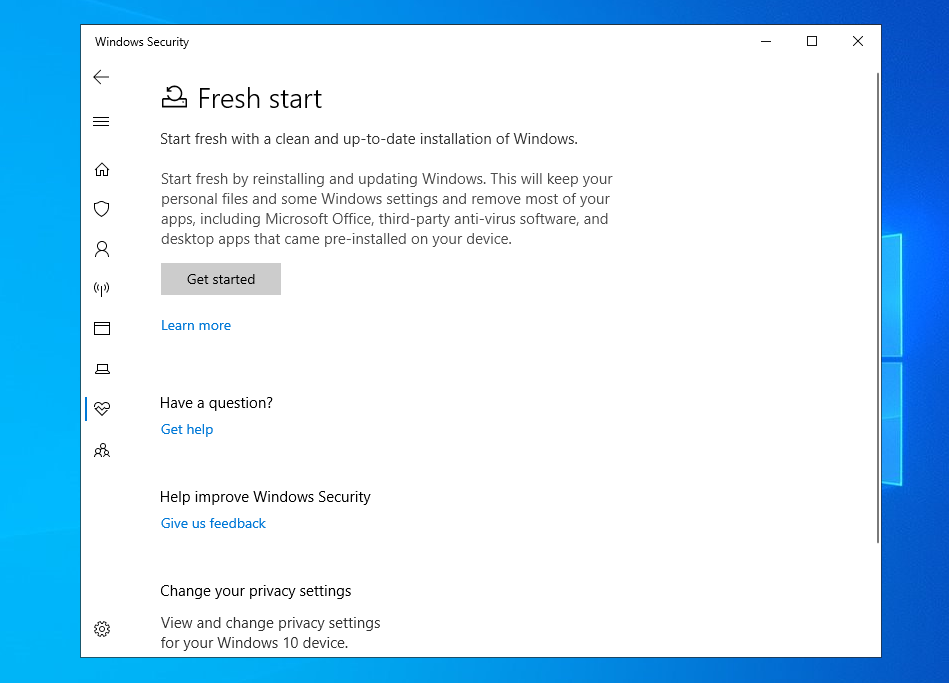Open Firewall & network protection icon
Viewport: 949px width, 683px height.
pyautogui.click(x=102, y=289)
